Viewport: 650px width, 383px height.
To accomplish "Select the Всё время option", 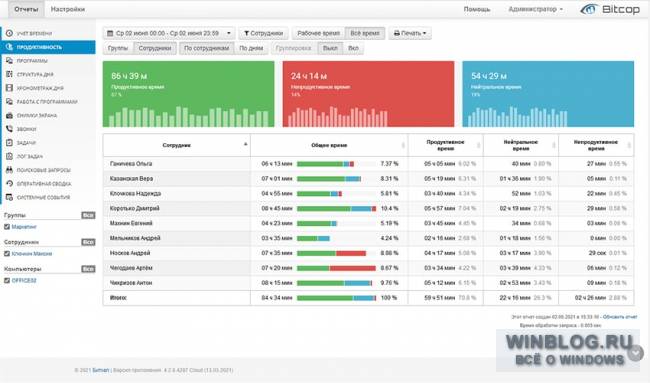I will (365, 33).
